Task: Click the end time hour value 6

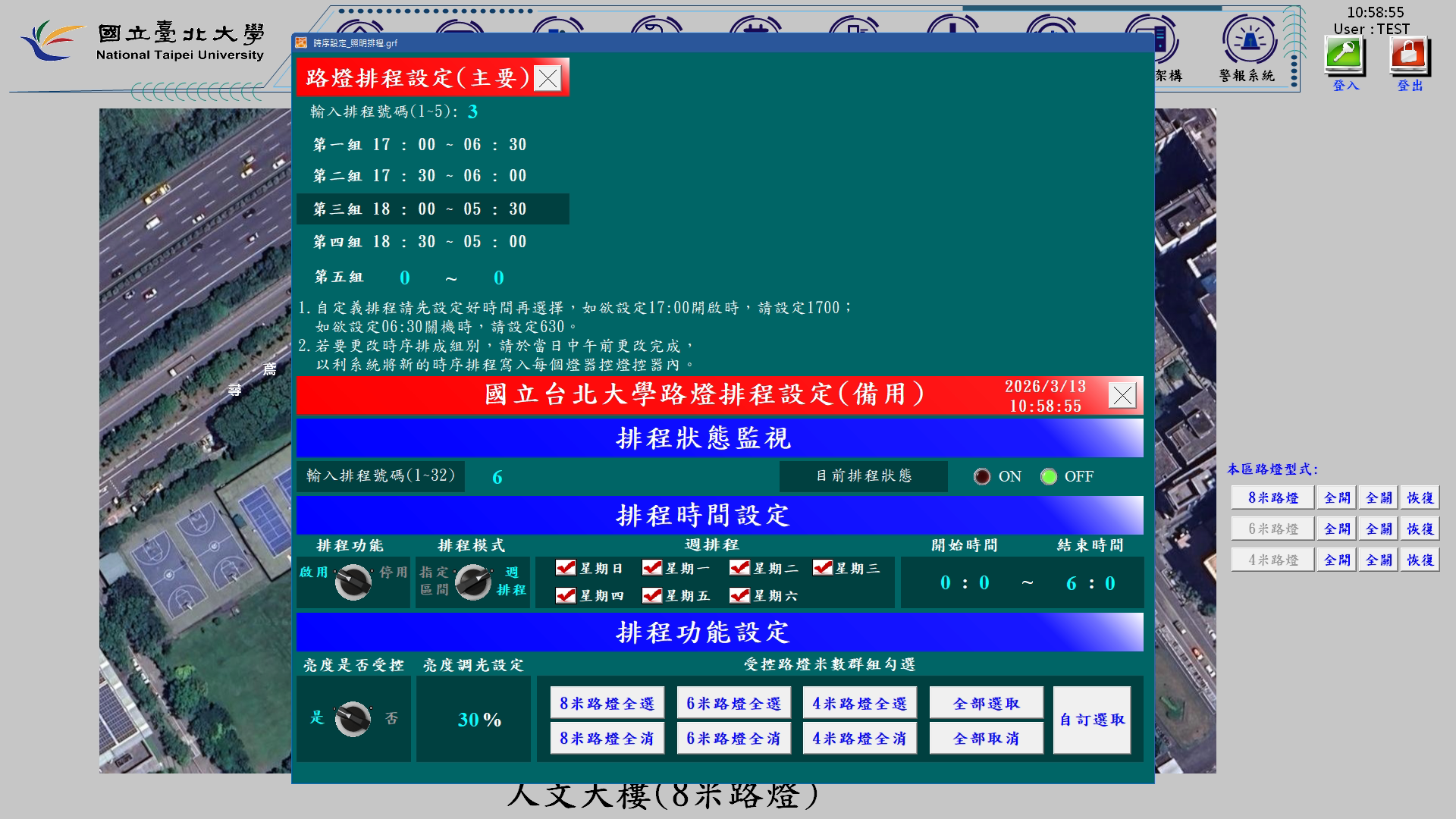Action: 1072,583
